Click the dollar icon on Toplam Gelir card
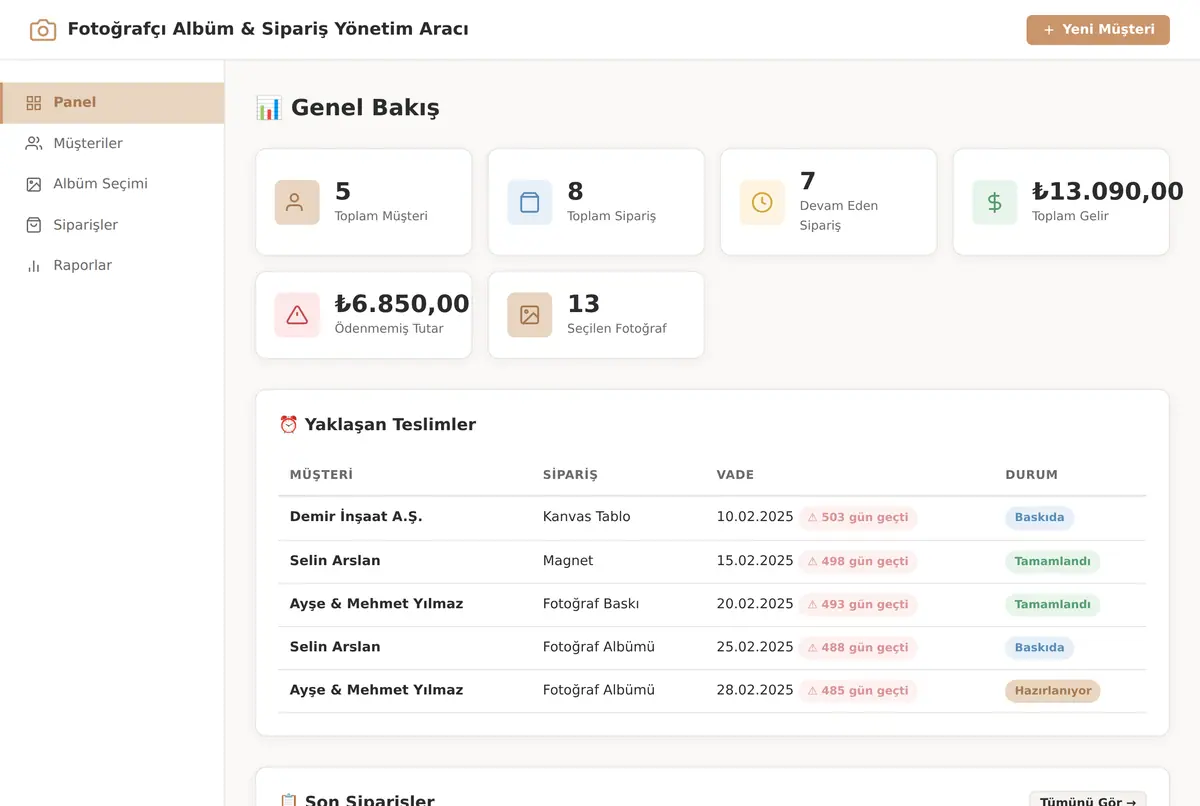The width and height of the screenshot is (1200, 806). click(x=995, y=202)
